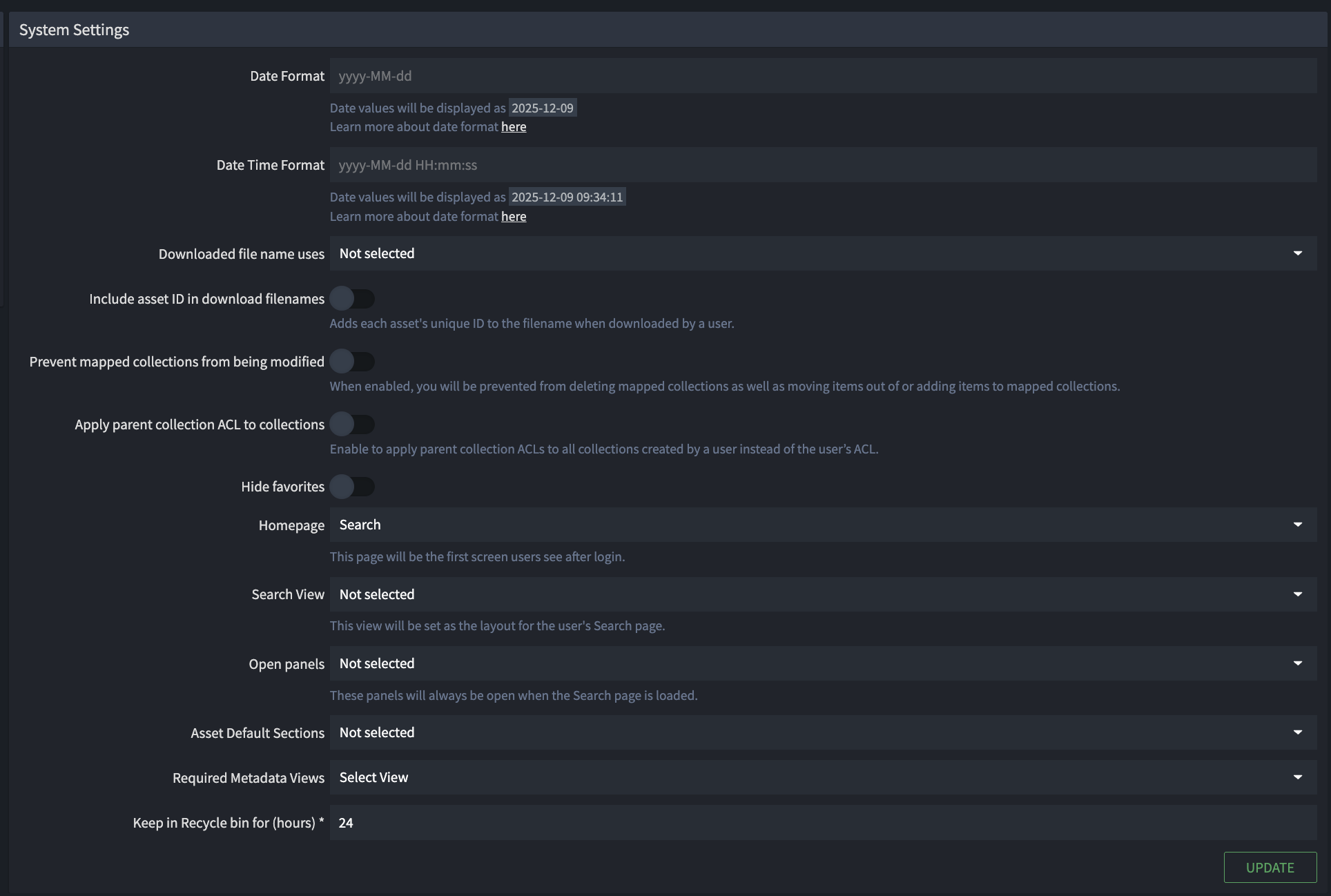Click the caret arrow on Search View dropdown
Image resolution: width=1331 pixels, height=896 pixels.
coord(1298,594)
